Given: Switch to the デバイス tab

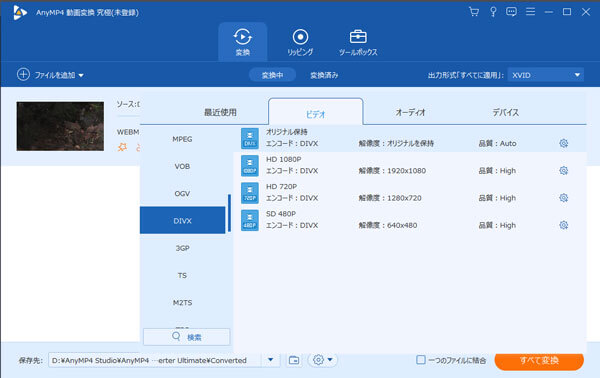Looking at the screenshot, I should tap(505, 112).
